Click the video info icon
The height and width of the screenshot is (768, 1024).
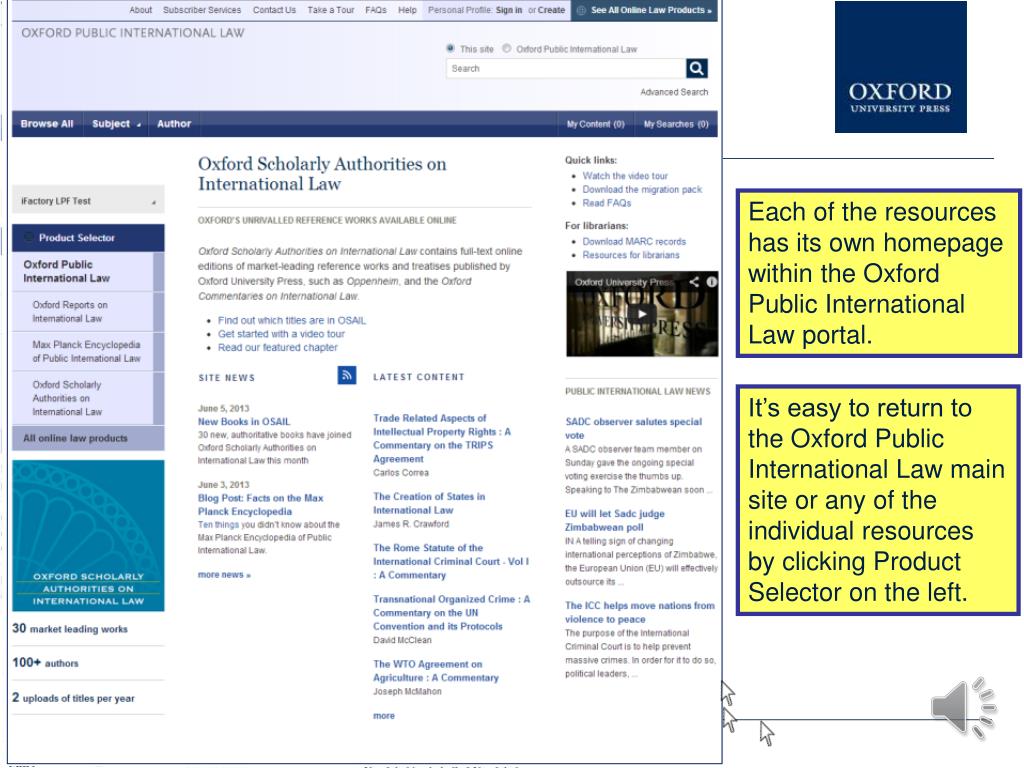712,281
